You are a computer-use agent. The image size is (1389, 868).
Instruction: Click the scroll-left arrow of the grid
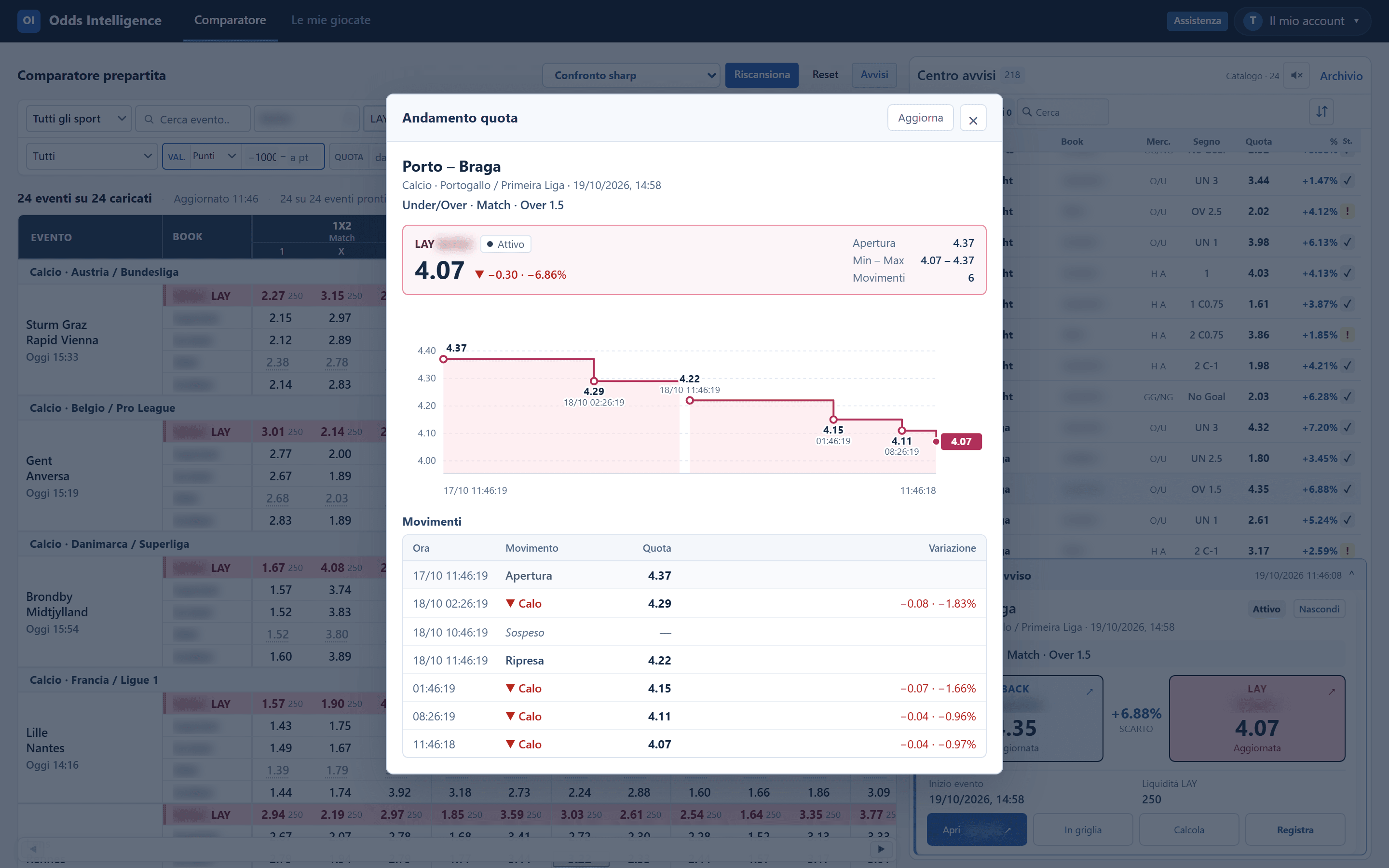click(x=33, y=849)
